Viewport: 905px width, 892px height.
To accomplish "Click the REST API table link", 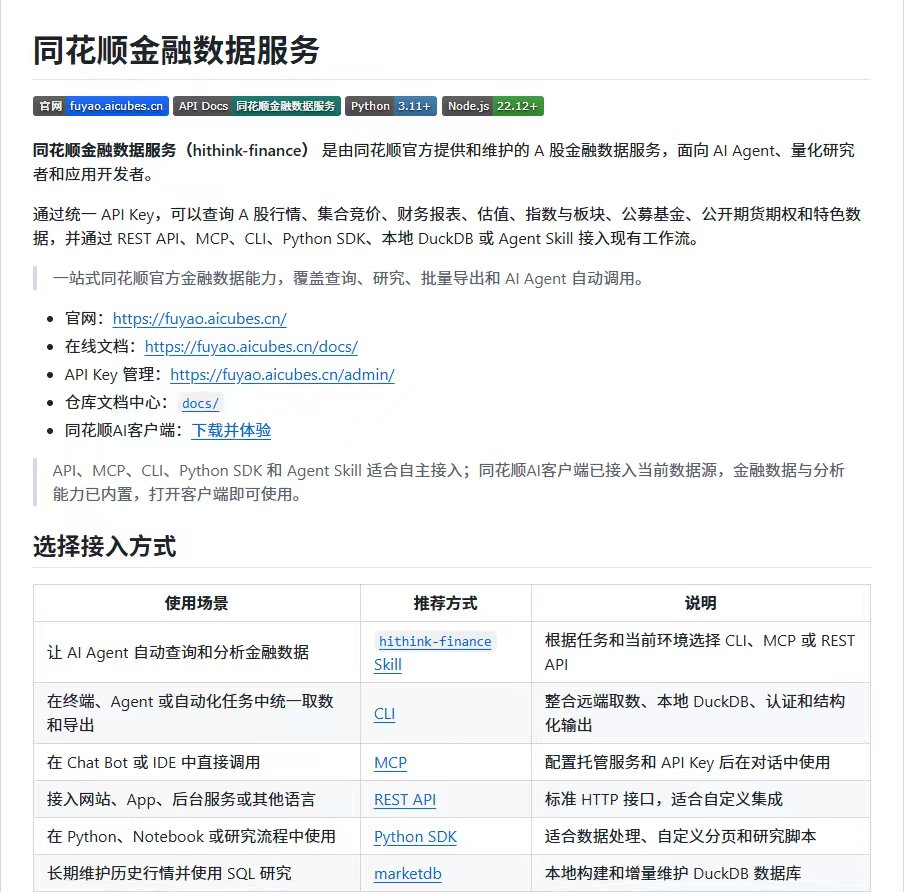I will tap(405, 800).
